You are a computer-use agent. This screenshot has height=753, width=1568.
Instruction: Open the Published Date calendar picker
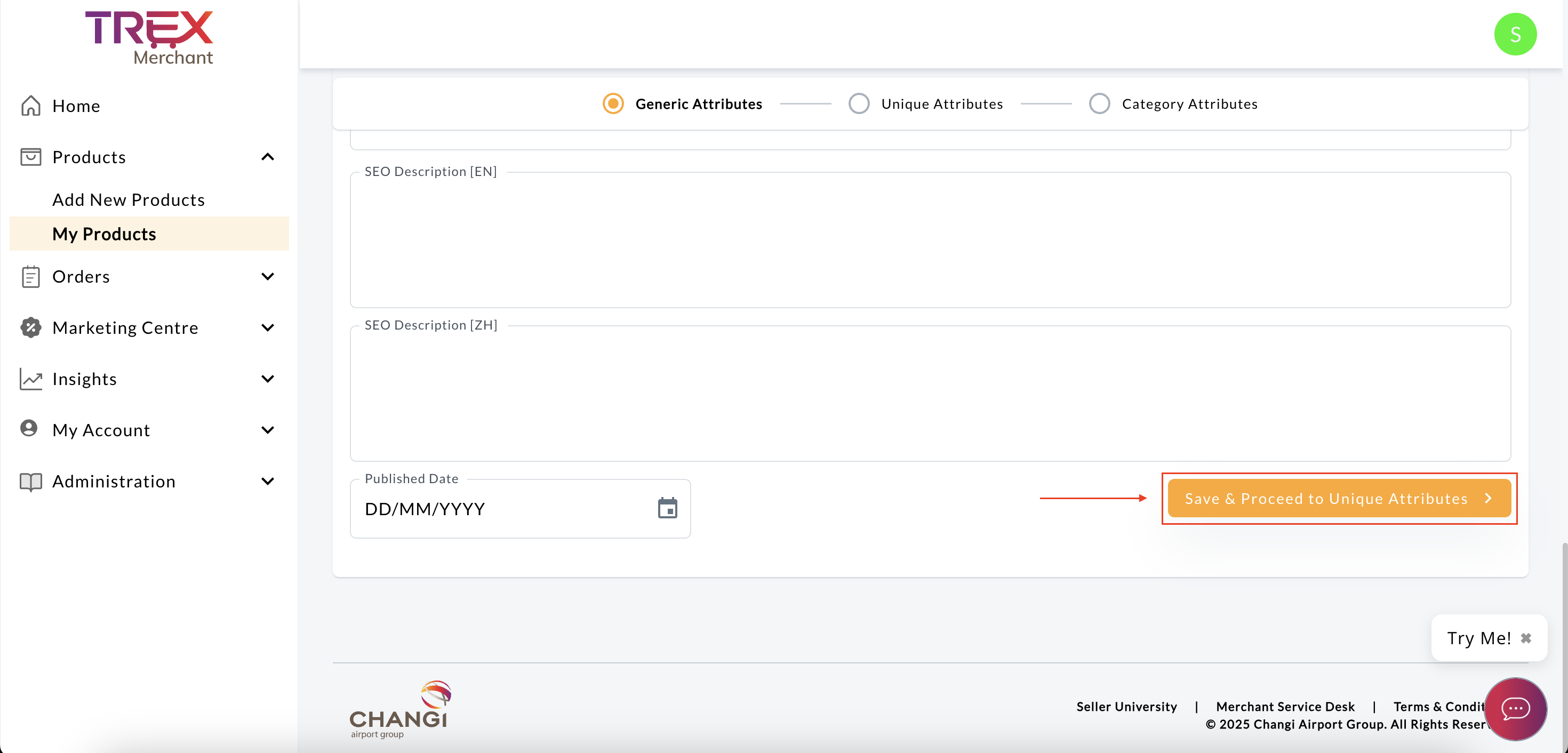667,508
